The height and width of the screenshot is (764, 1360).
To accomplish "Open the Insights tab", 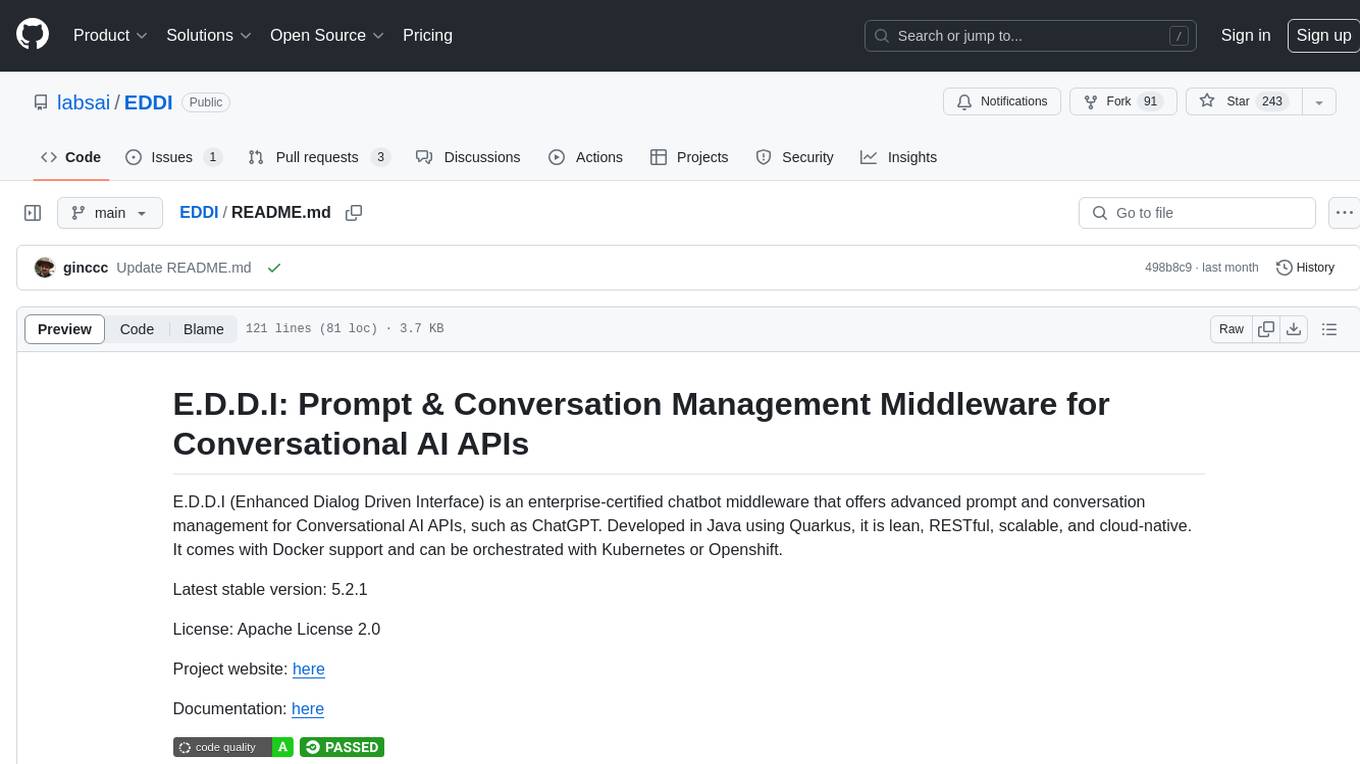I will point(899,157).
